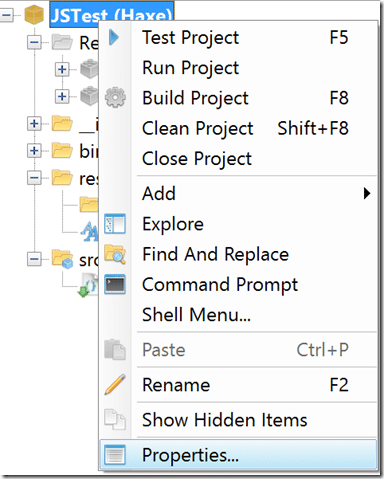384x479 pixels.
Task: Click the Show Hidden Items icon
Action: tap(115, 420)
